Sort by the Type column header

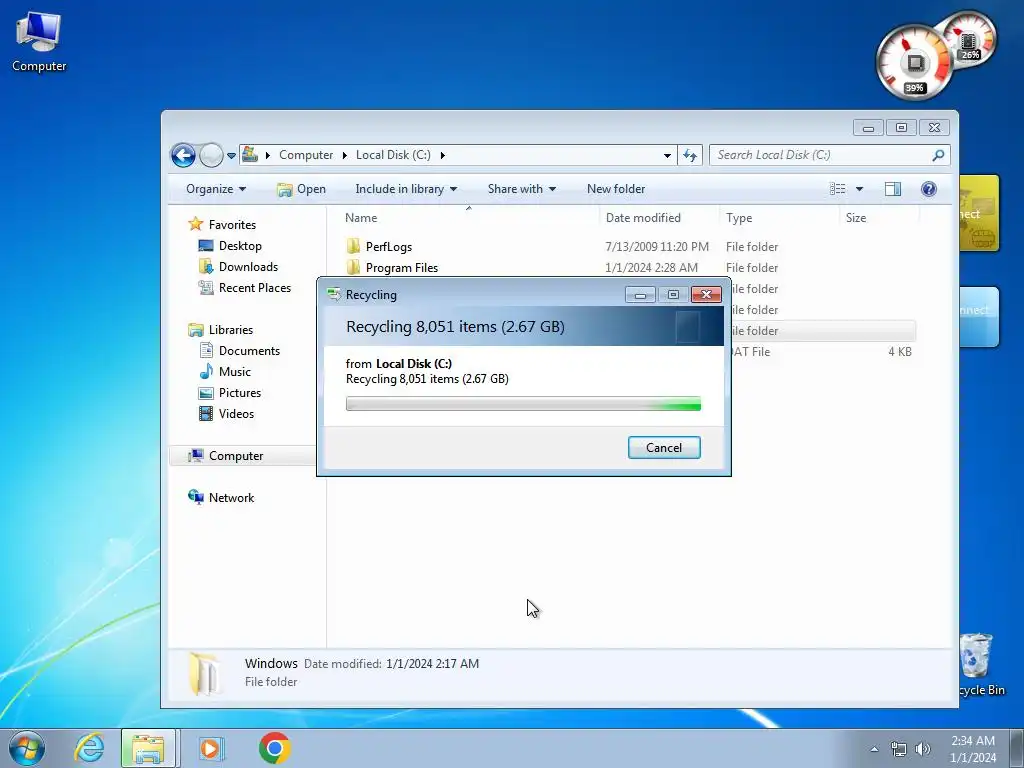(x=778, y=217)
